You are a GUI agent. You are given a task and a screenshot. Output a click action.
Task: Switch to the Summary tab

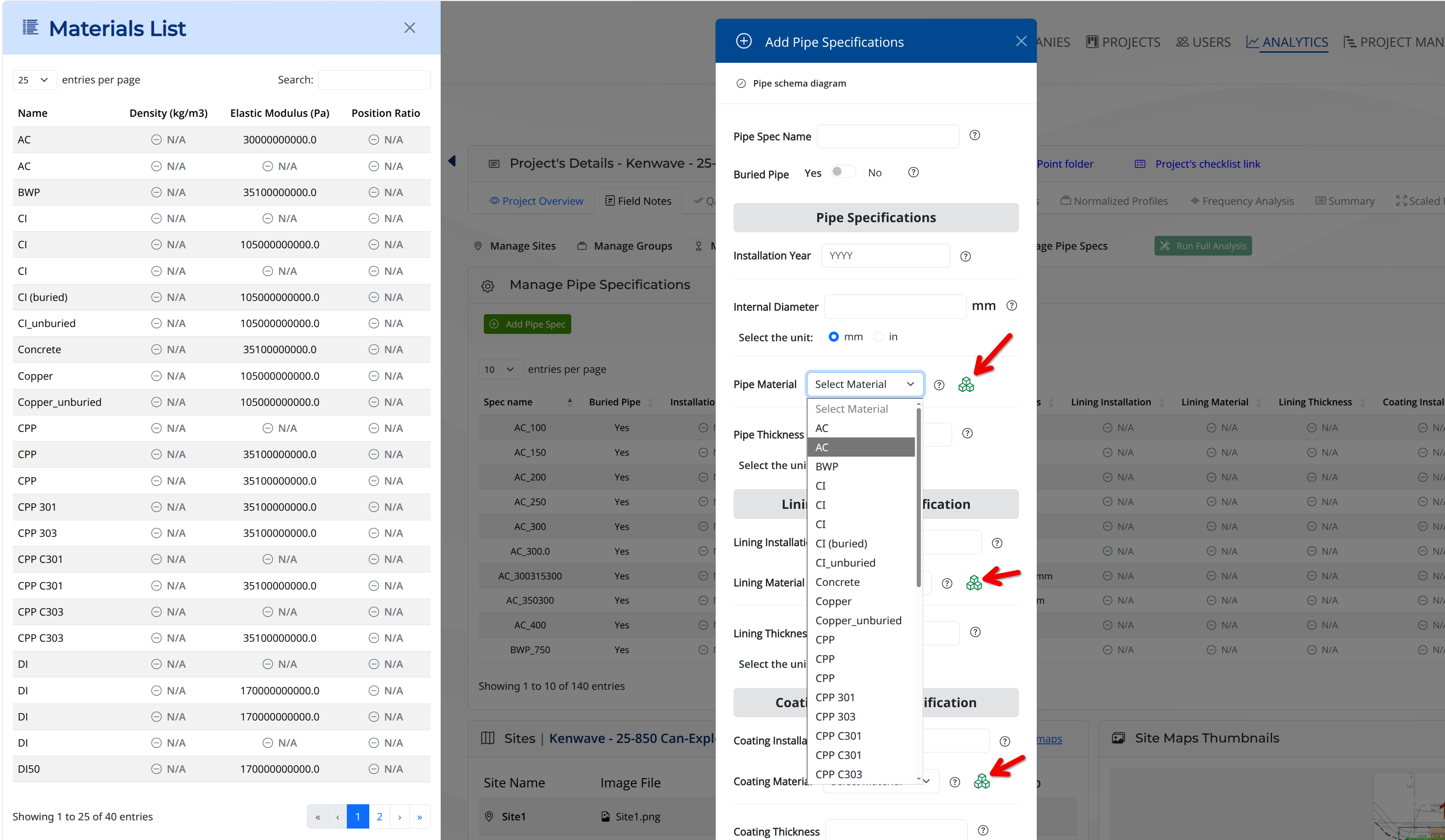[x=1345, y=201]
